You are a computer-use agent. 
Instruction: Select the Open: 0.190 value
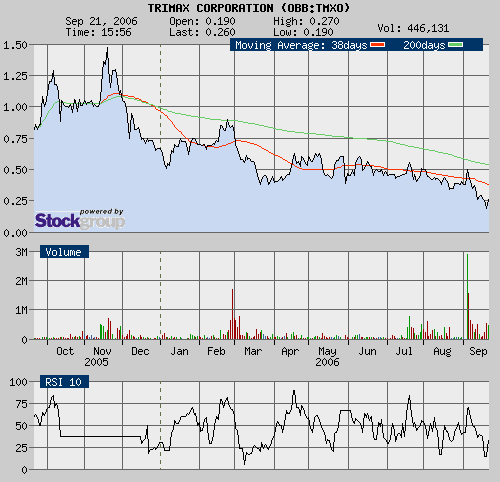point(202,21)
